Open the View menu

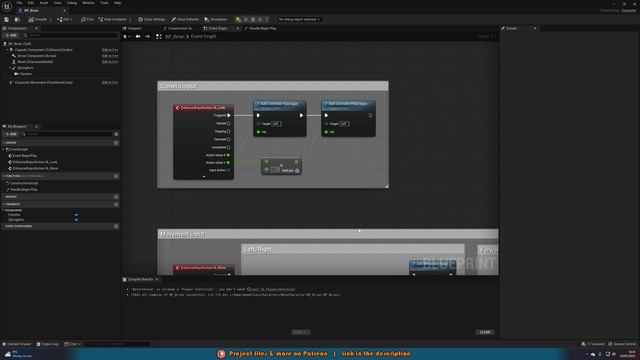(58, 3)
